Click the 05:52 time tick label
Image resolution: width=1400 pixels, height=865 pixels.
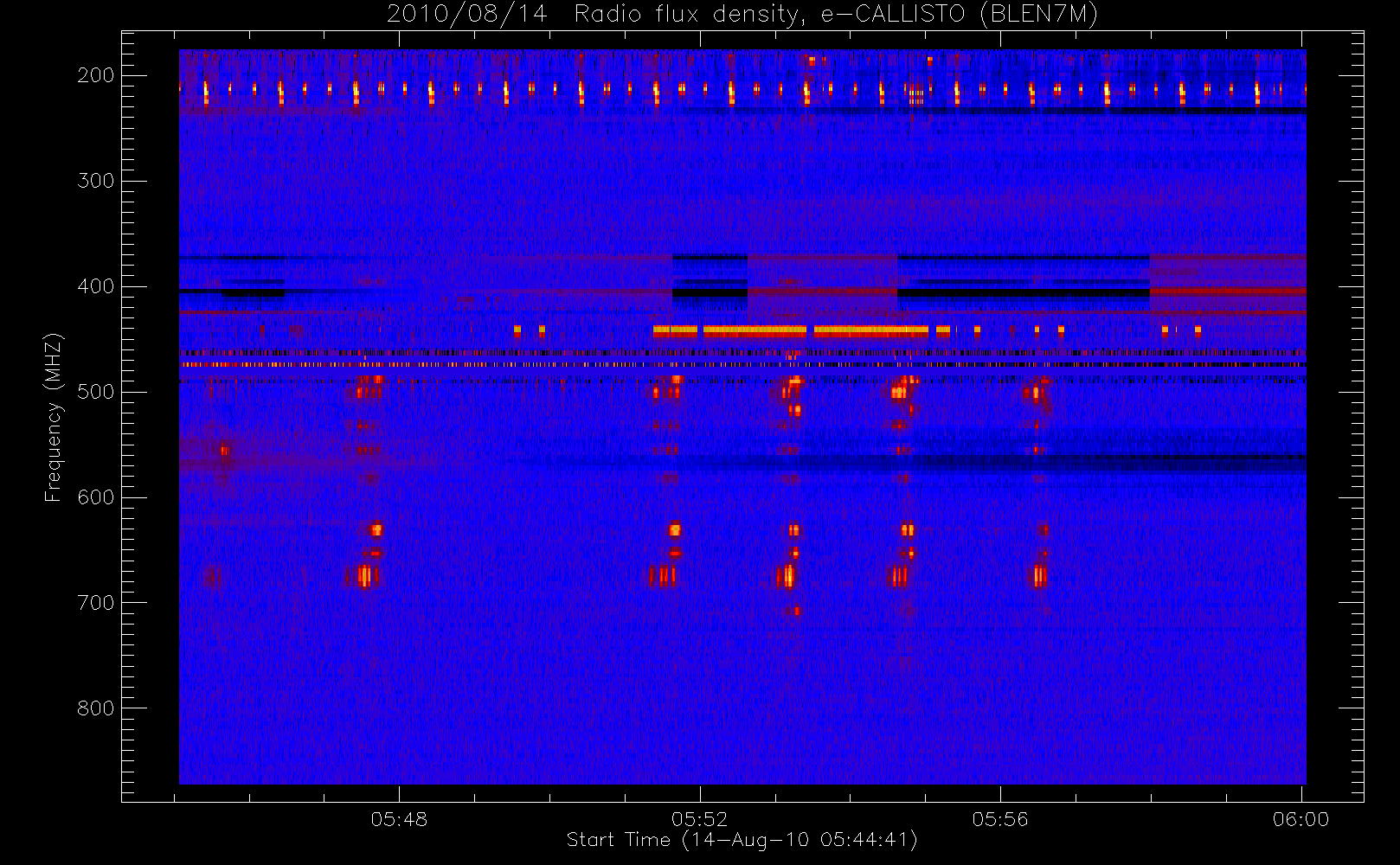(x=700, y=819)
